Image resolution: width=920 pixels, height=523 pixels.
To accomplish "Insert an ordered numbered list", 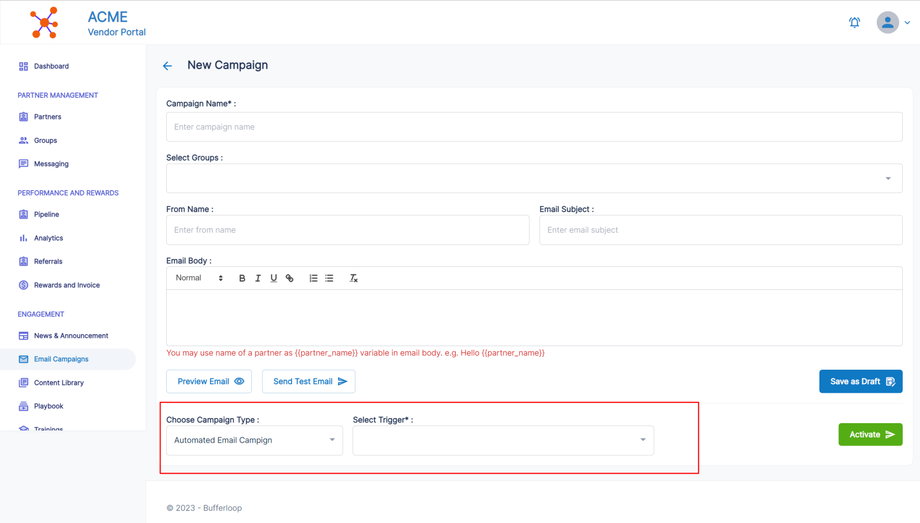I will click(313, 279).
